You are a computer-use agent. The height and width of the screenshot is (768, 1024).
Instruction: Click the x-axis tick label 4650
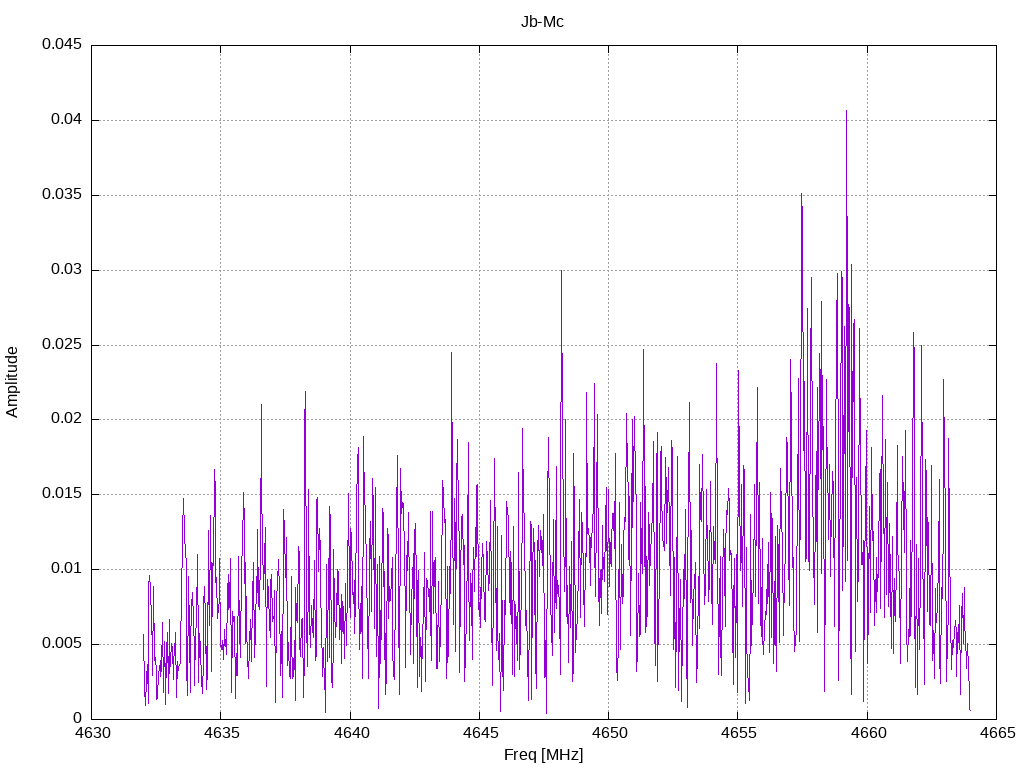[x=609, y=733]
